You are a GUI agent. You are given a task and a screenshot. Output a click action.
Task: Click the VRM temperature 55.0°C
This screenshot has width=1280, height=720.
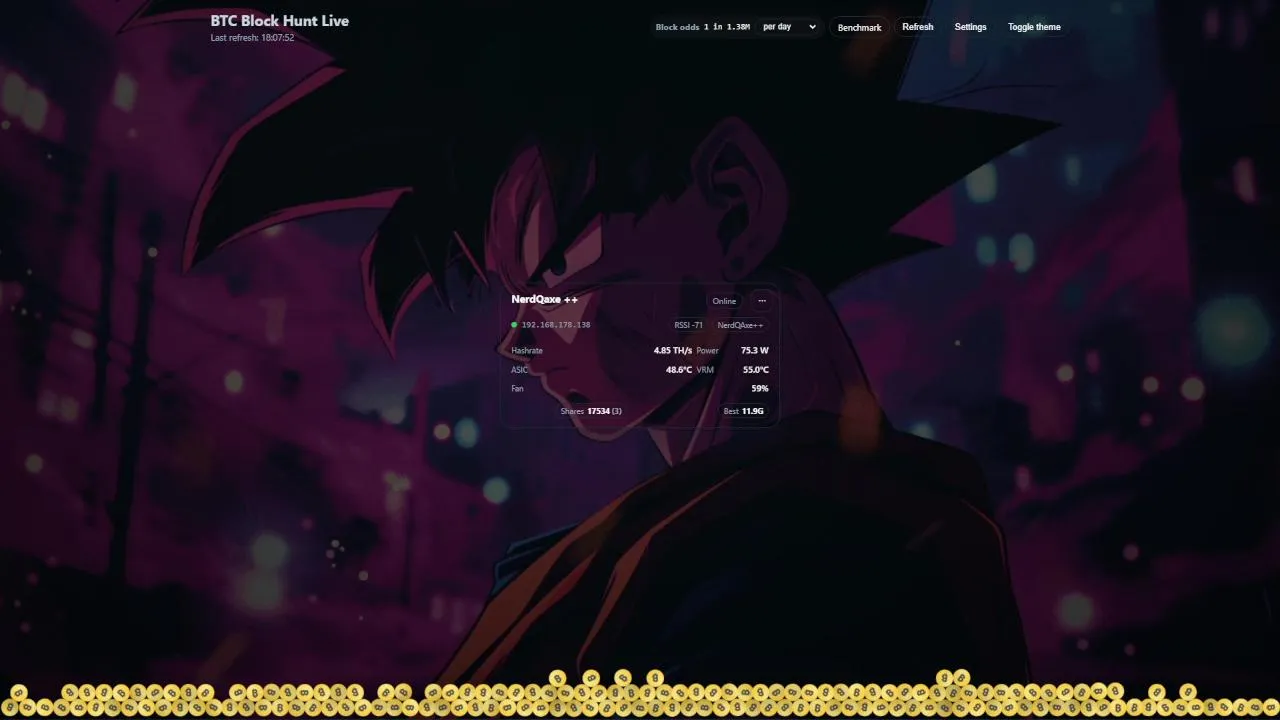tap(756, 370)
